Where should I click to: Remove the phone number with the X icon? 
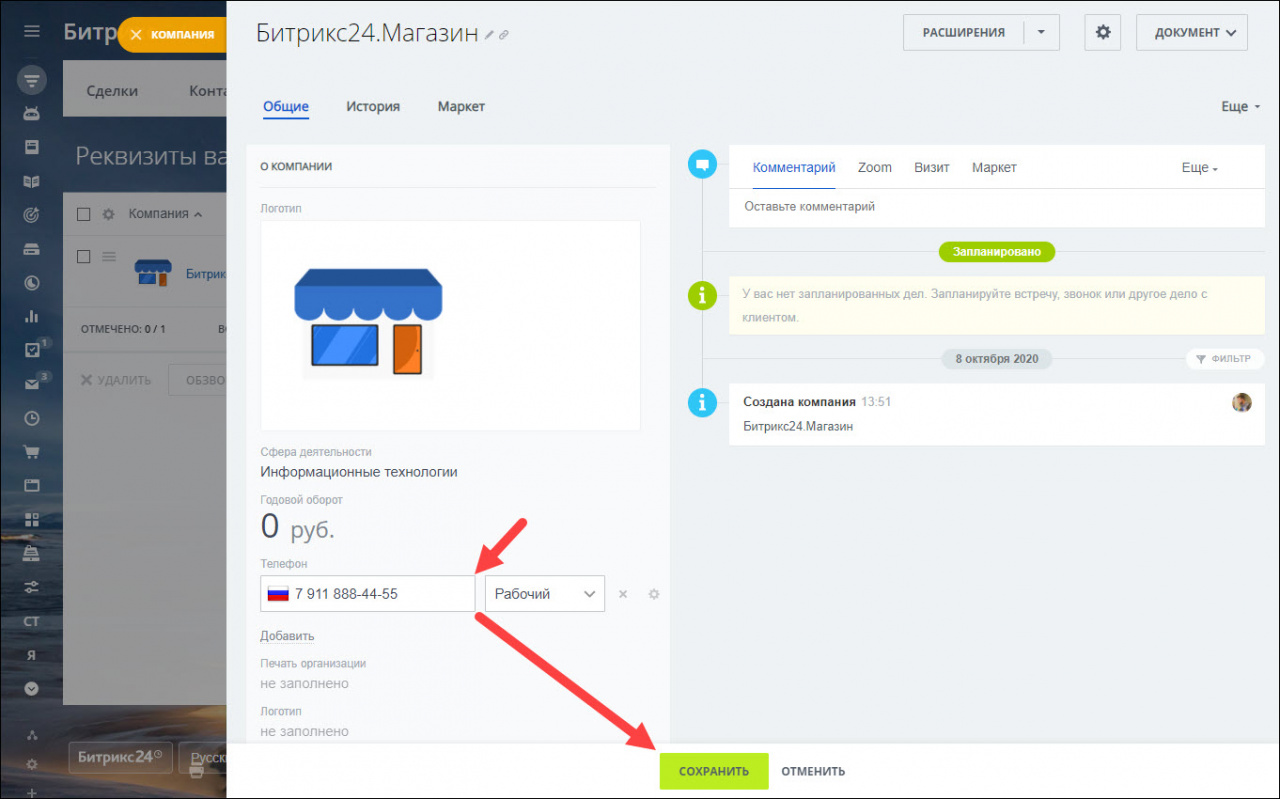click(x=622, y=594)
